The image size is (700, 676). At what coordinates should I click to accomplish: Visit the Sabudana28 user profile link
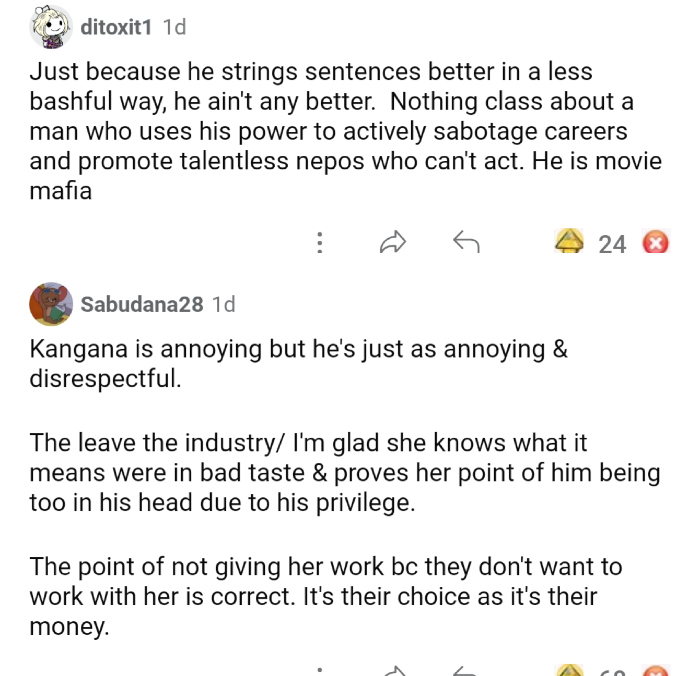[x=142, y=304]
